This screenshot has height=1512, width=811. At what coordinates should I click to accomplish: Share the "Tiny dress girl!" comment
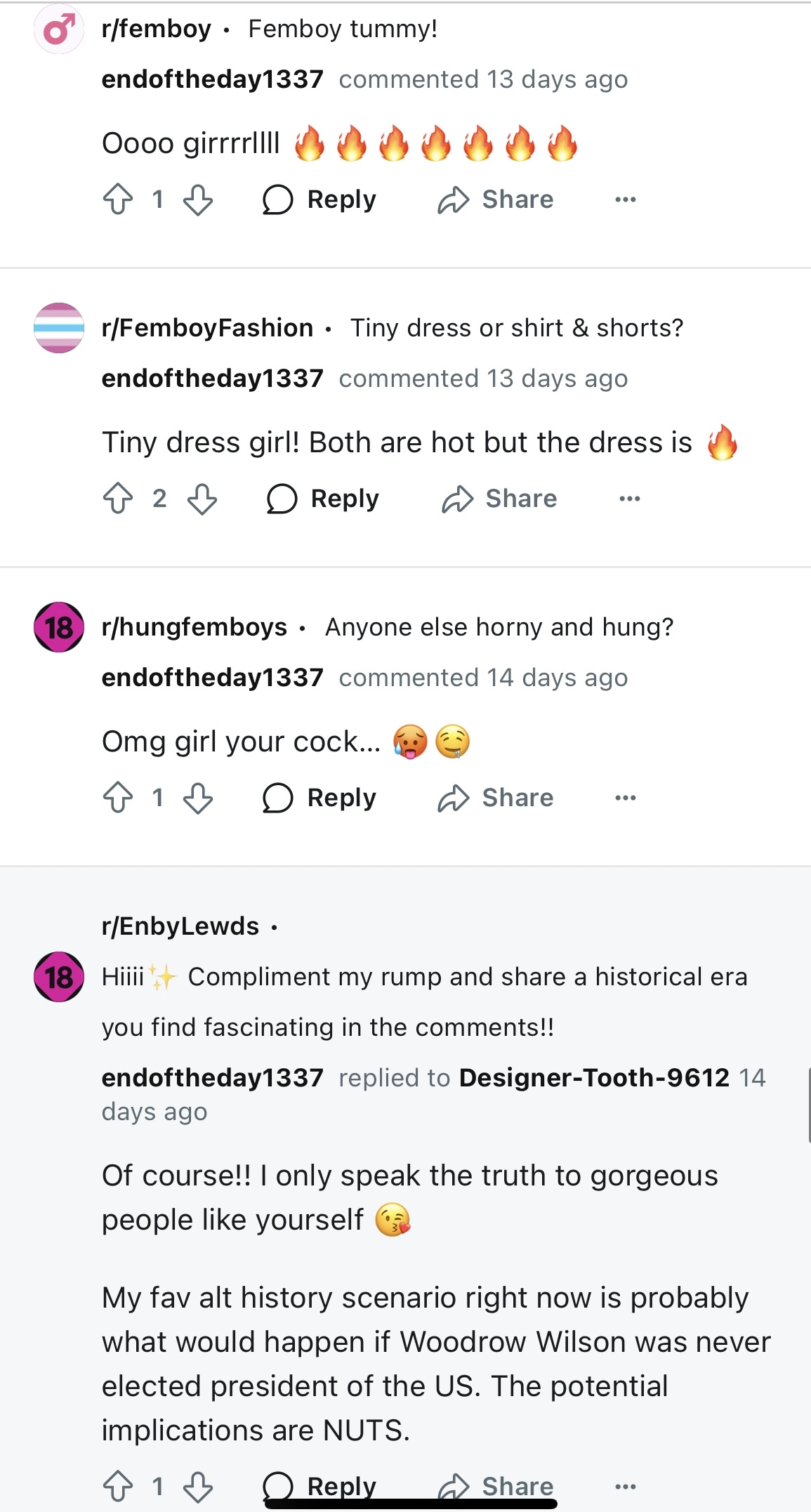pyautogui.click(x=499, y=499)
